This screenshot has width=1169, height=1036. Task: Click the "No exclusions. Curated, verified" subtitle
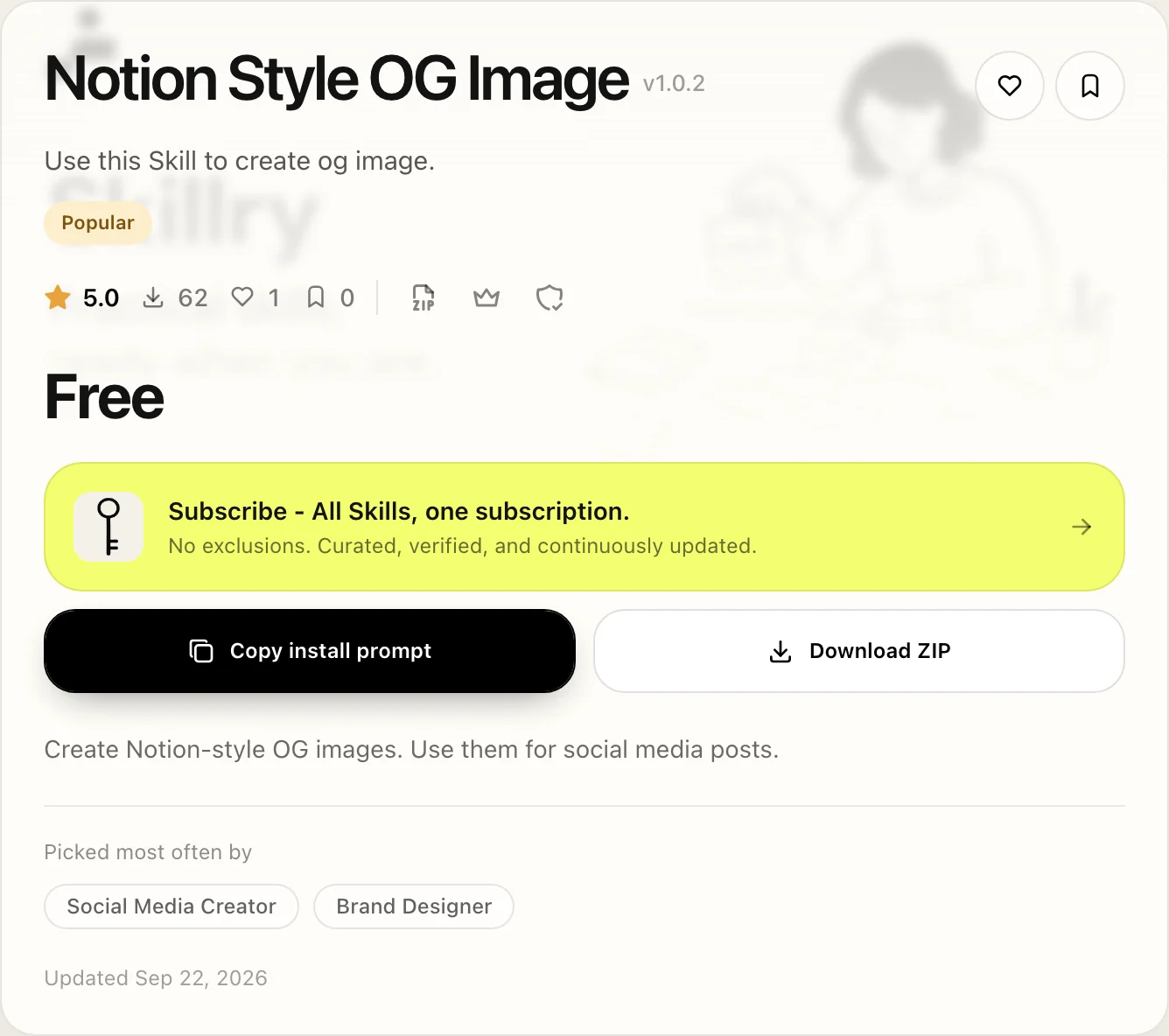(x=462, y=546)
